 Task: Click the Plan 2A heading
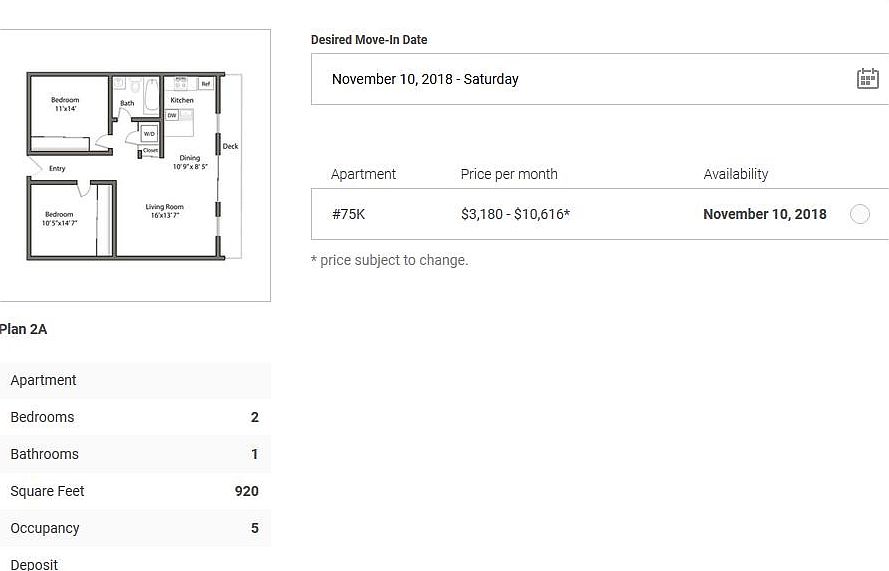pyautogui.click(x=23, y=329)
